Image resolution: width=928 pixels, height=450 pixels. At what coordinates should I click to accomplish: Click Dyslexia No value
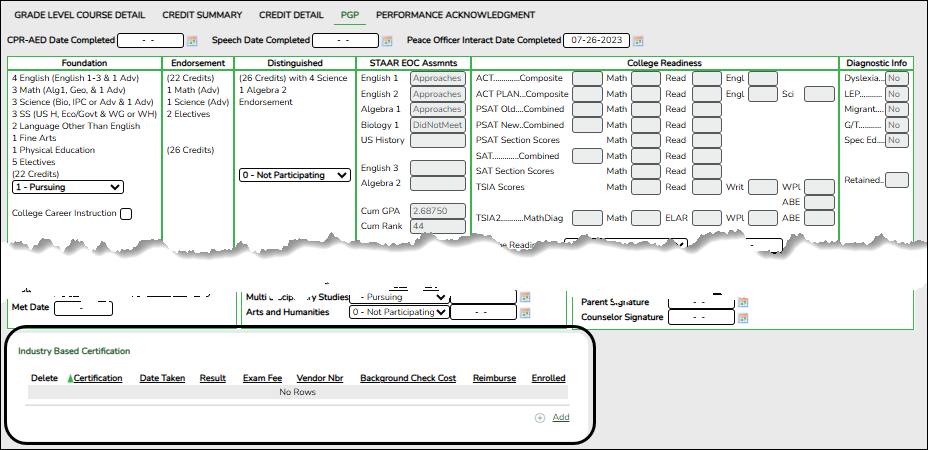pyautogui.click(x=897, y=78)
